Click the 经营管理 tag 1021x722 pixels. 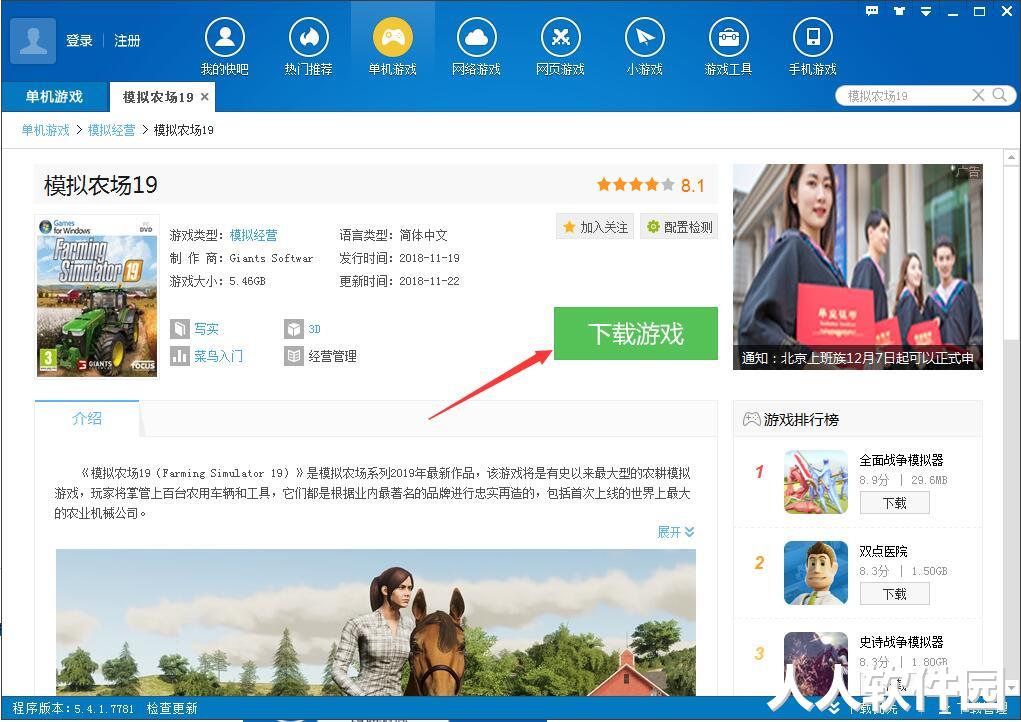(332, 356)
